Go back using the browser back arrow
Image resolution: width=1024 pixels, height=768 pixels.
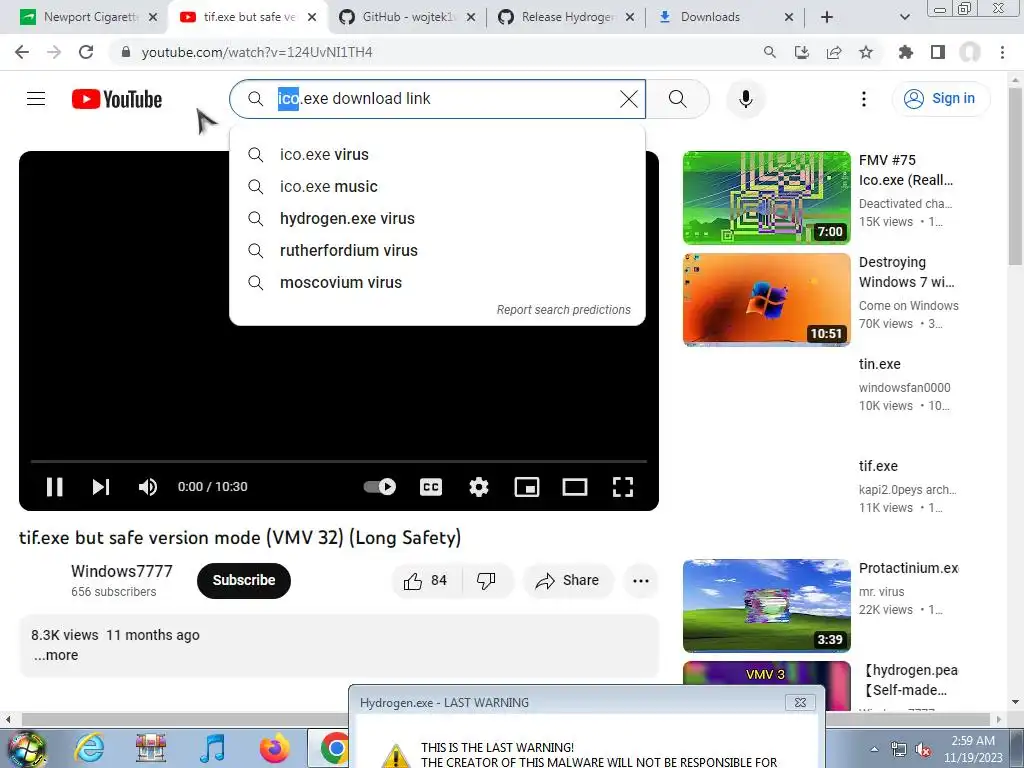(x=22, y=52)
